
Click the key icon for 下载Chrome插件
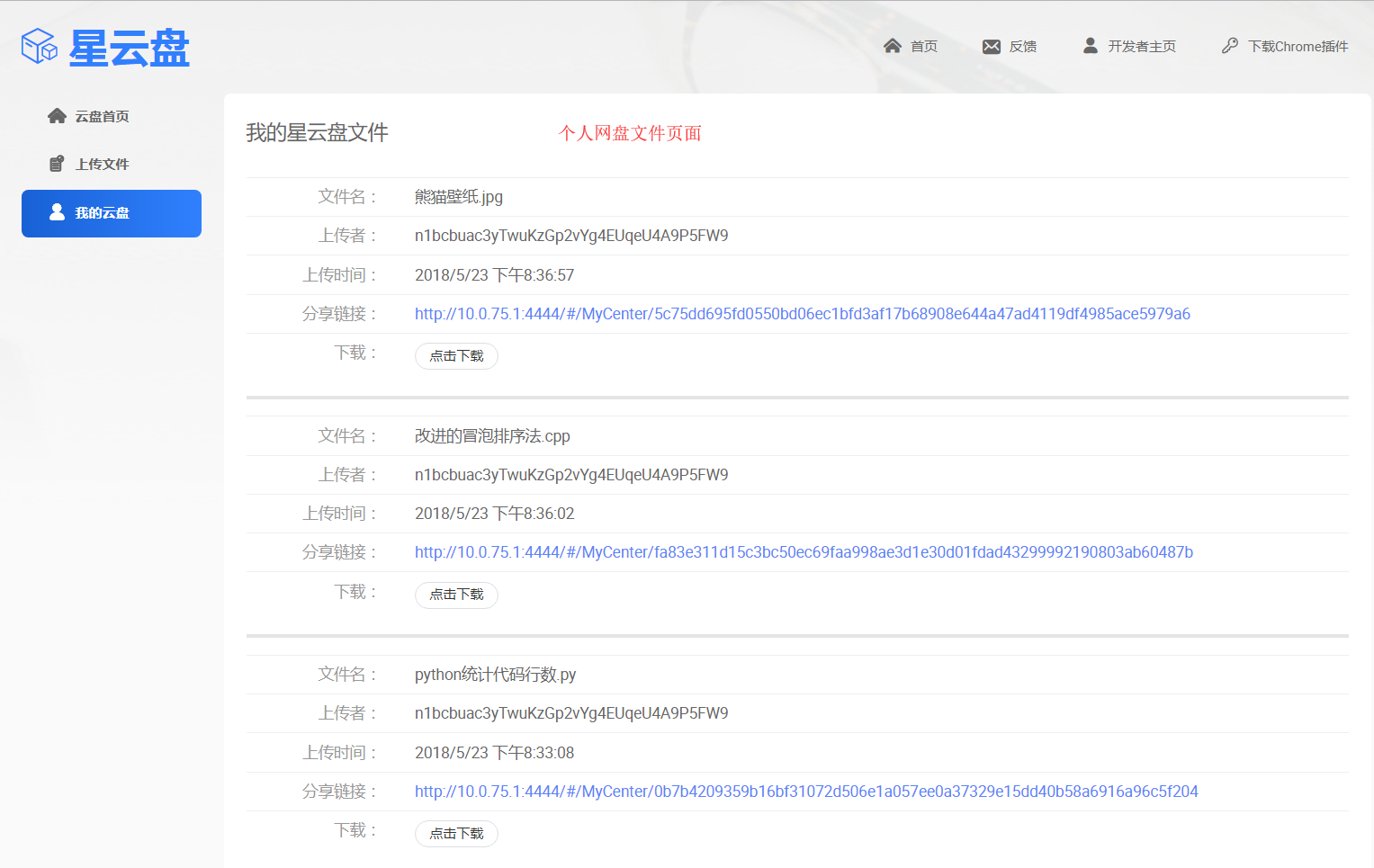pyautogui.click(x=1230, y=46)
